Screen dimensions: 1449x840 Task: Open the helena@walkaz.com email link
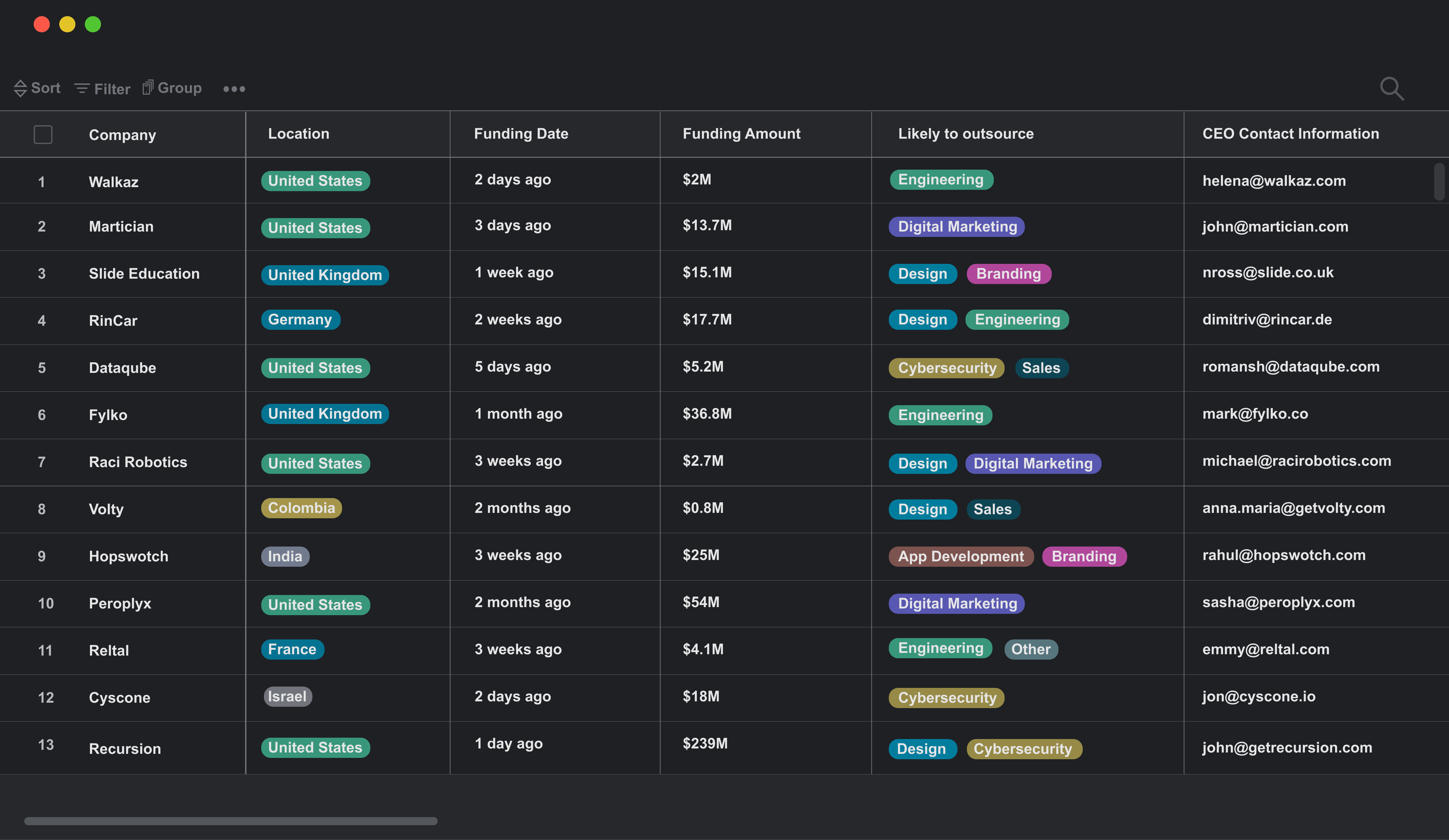(x=1274, y=181)
